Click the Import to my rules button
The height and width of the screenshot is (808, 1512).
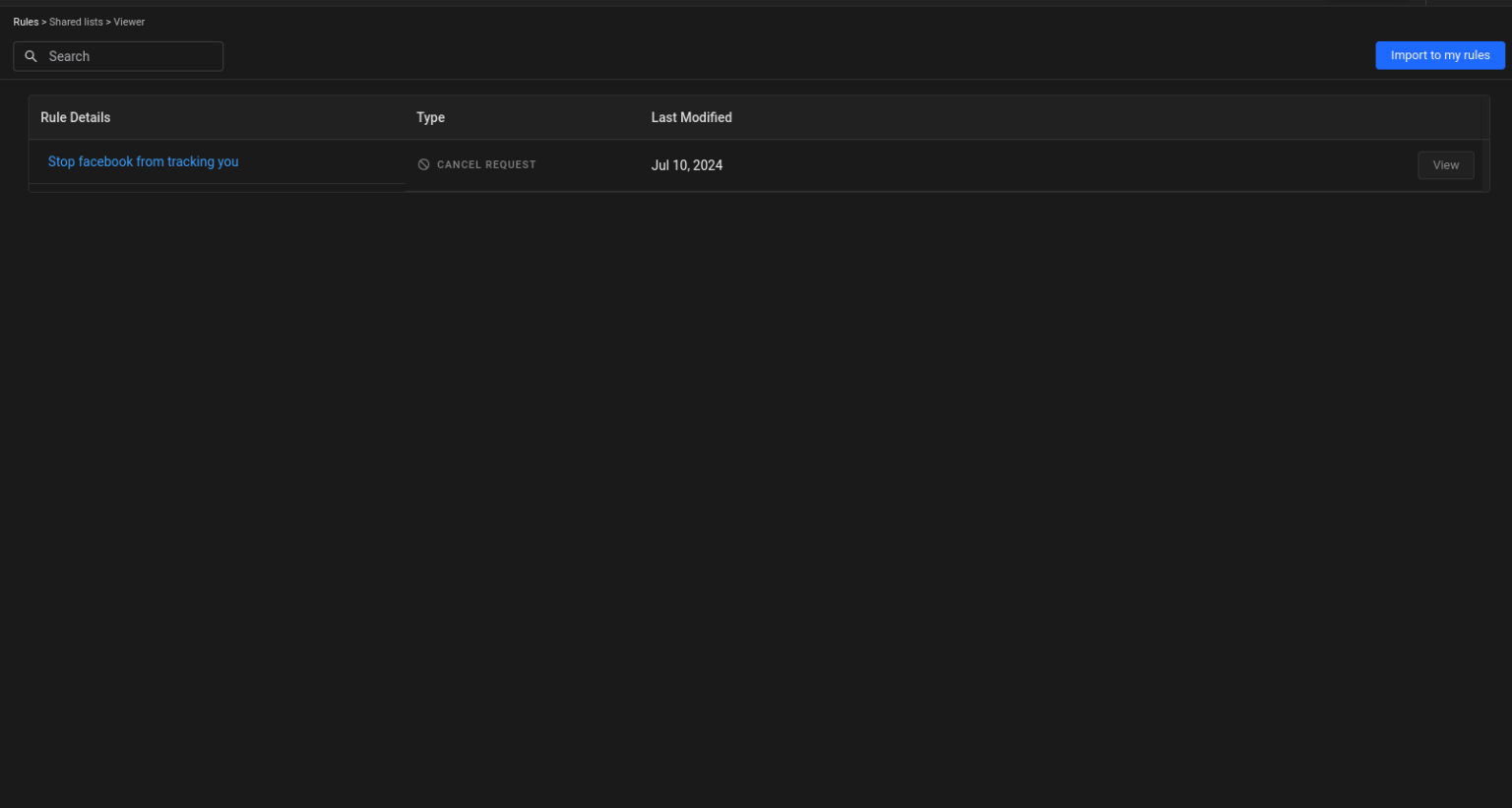pyautogui.click(x=1439, y=55)
